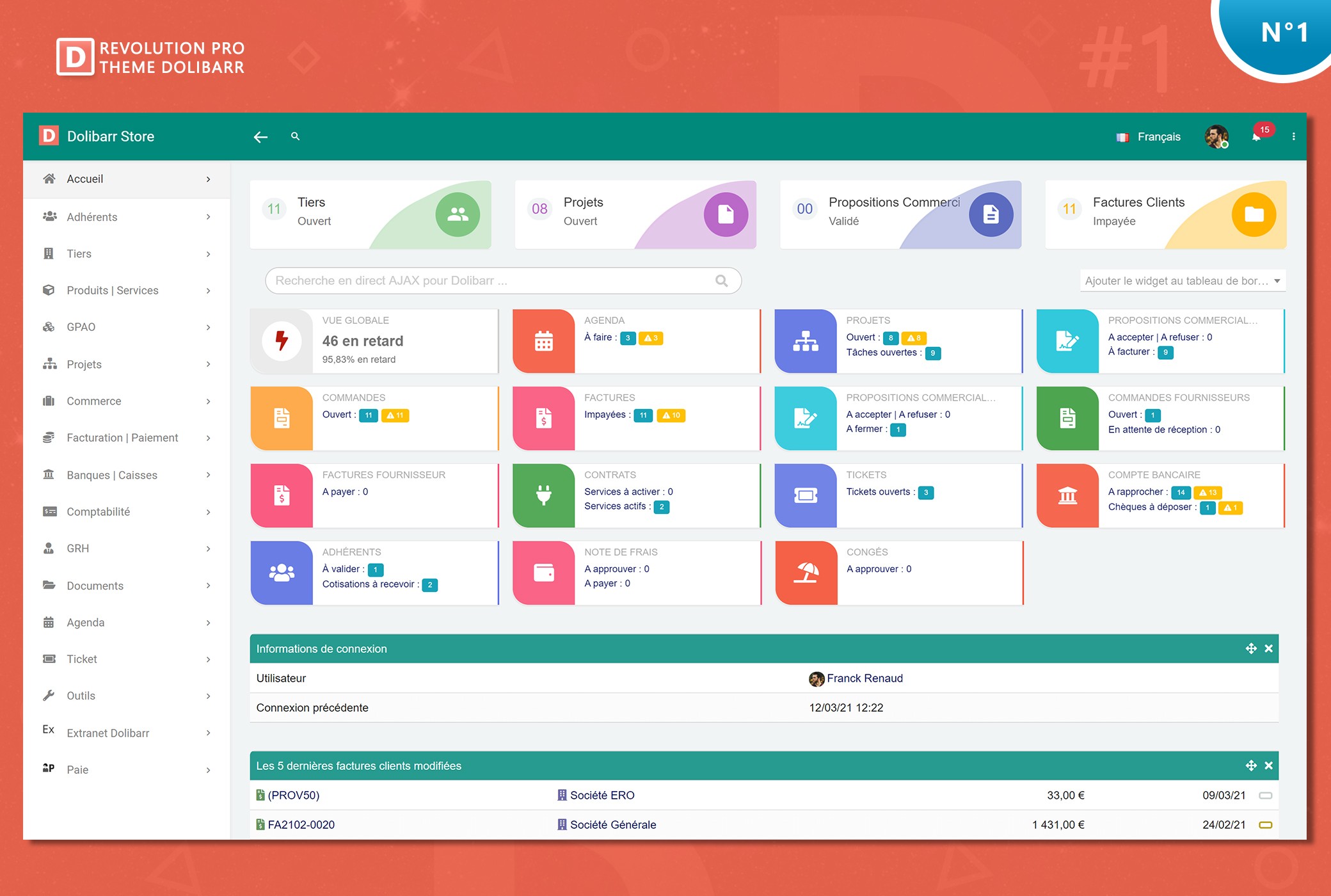Select Produits | Services in sidebar
Viewport: 1331px width, 896px height.
coord(113,291)
